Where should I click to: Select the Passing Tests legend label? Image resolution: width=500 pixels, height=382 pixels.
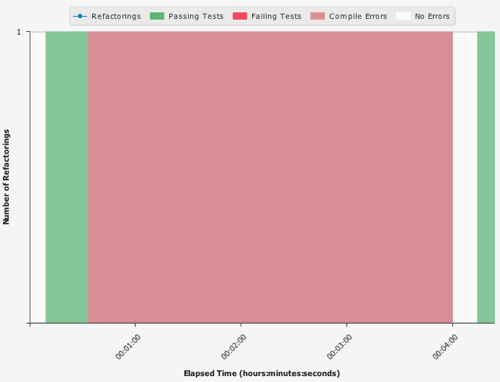(196, 16)
